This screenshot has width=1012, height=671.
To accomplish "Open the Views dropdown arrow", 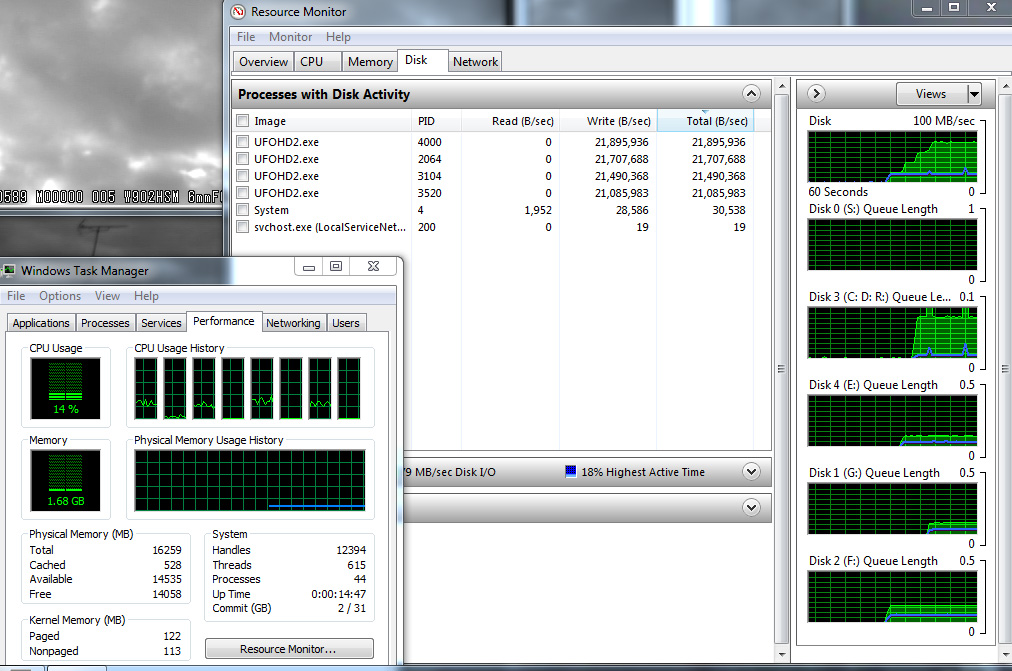I will (974, 94).
